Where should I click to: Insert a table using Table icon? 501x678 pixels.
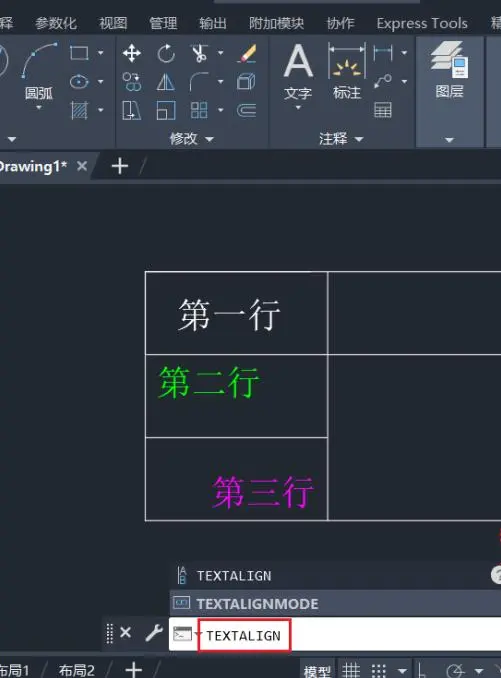coord(383,110)
